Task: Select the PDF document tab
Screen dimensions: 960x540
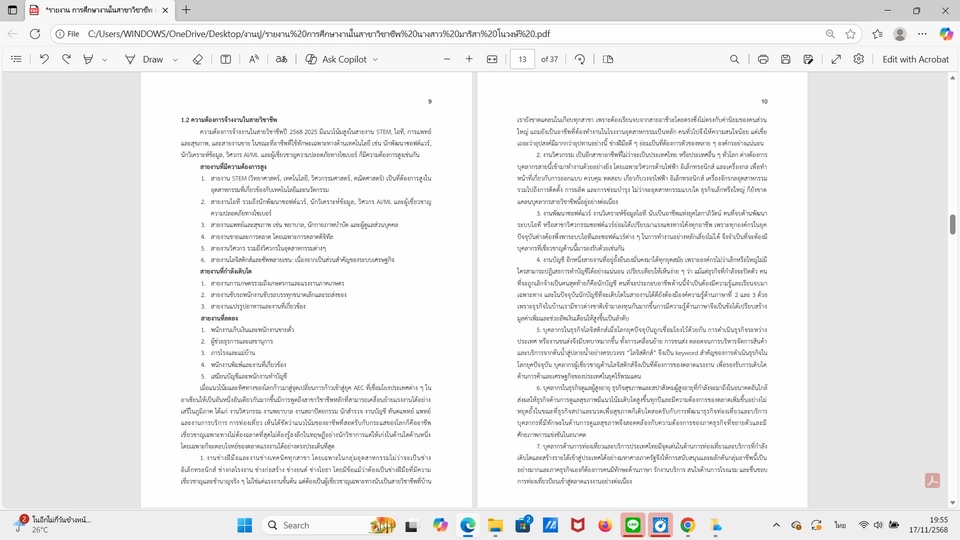Action: click(x=90, y=10)
